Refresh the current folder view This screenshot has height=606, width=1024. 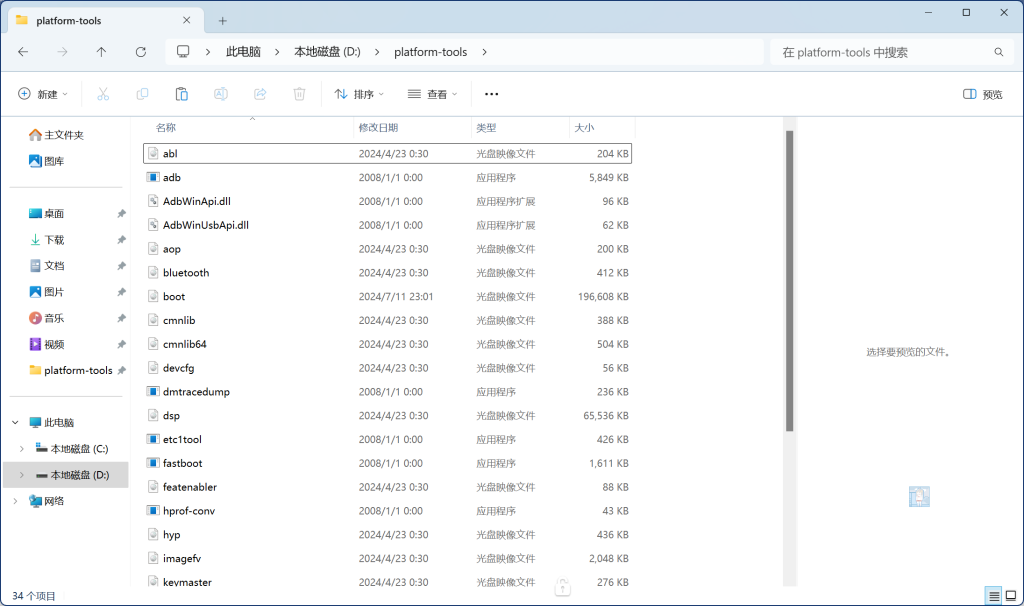tap(141, 52)
